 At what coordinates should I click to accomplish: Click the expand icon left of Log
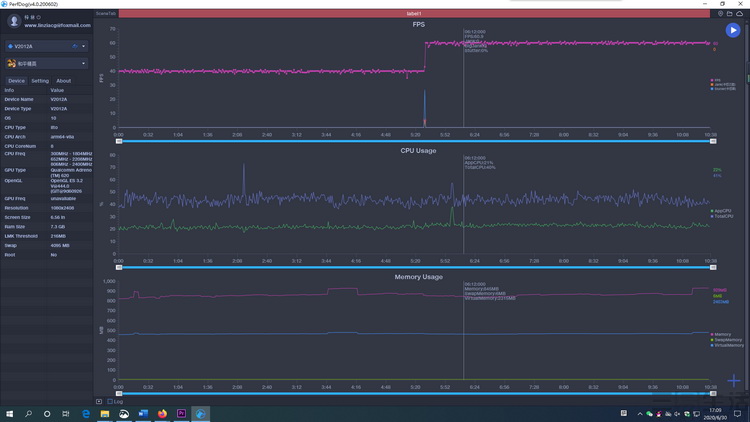(x=99, y=401)
